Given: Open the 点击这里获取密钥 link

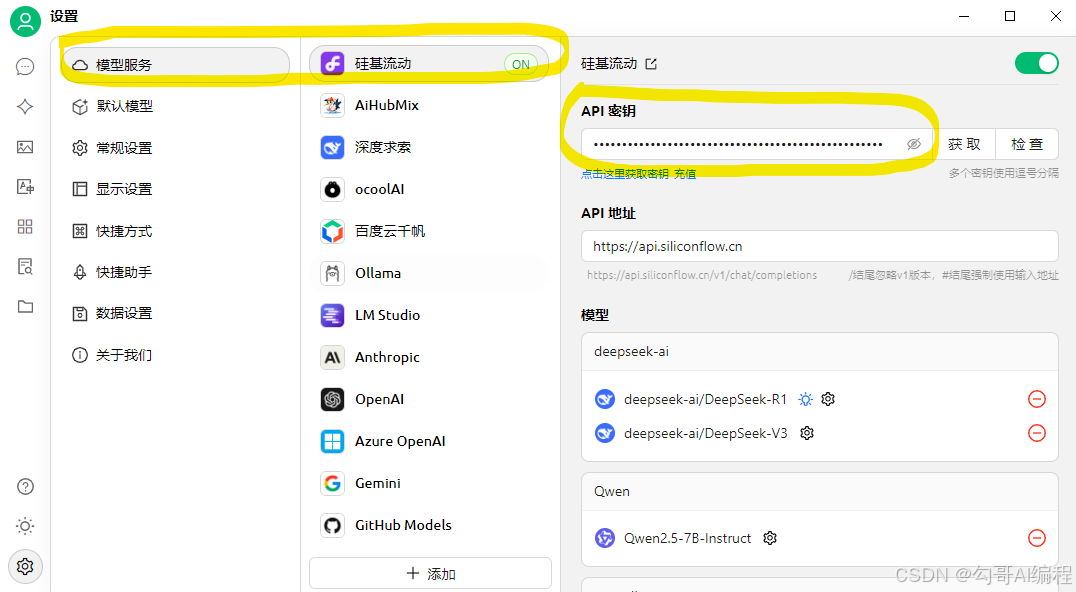Looking at the screenshot, I should pos(624,174).
